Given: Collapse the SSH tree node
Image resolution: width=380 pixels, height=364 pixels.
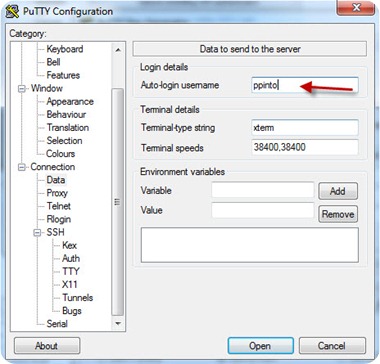Looking at the screenshot, I should (x=38, y=233).
